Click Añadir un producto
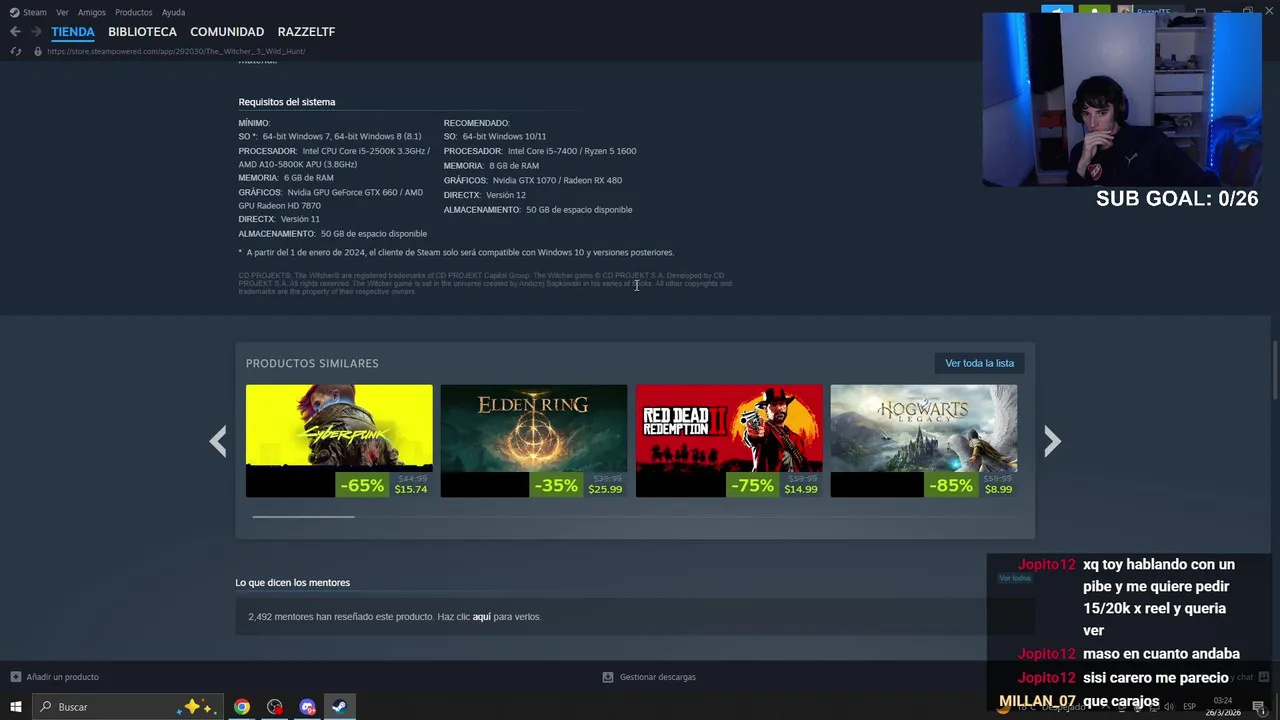 click(x=54, y=677)
